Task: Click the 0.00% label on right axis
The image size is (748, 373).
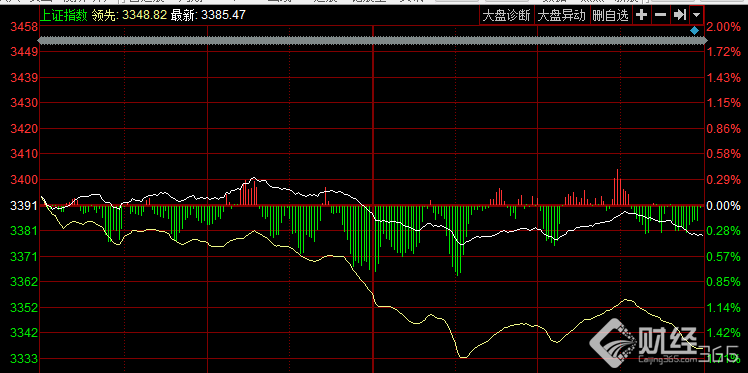Action: click(724, 206)
